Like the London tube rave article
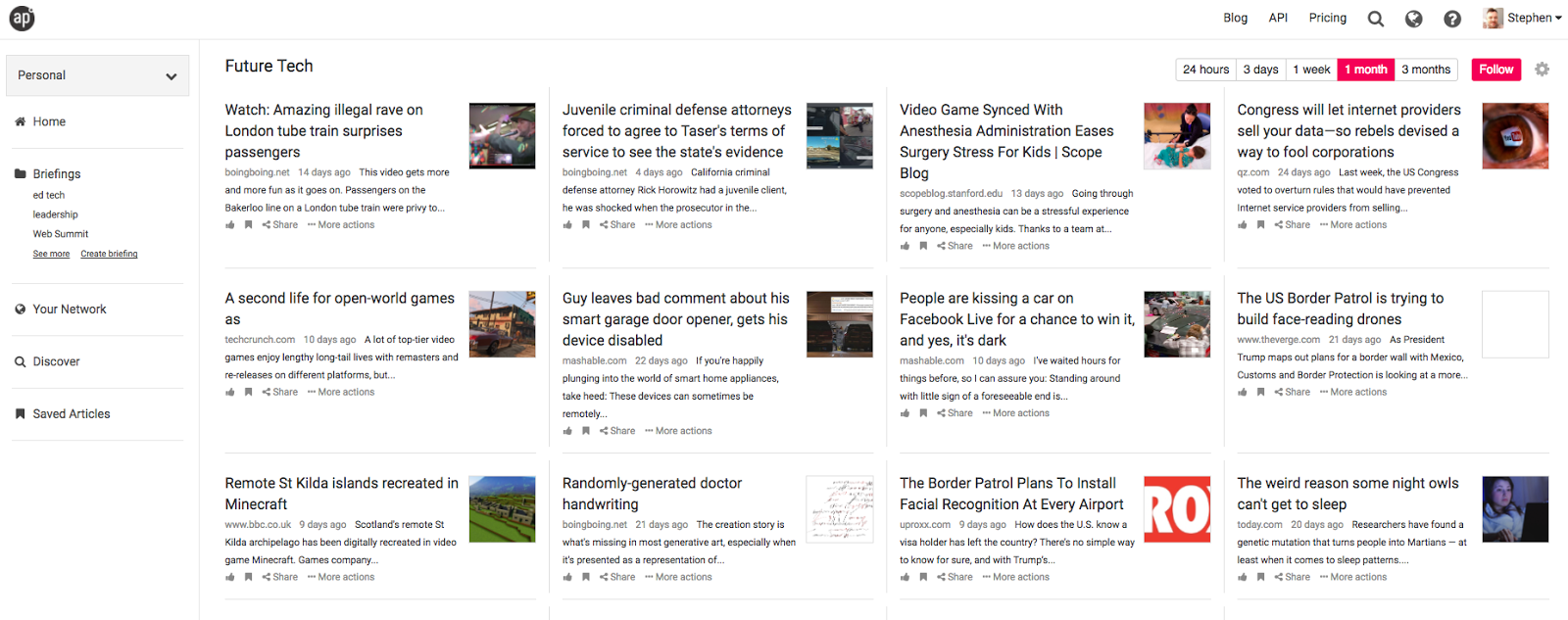Screen dimensions: 1568x620 230,225
